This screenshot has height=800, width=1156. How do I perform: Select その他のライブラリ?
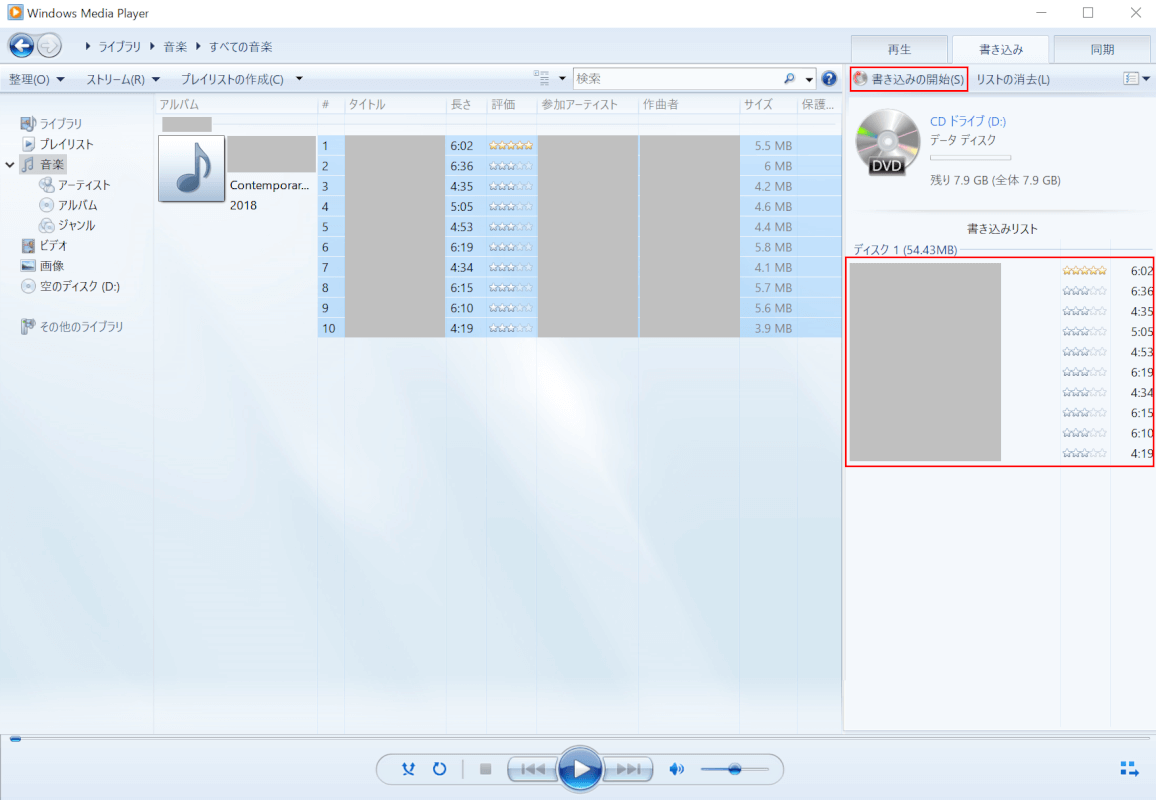point(81,326)
